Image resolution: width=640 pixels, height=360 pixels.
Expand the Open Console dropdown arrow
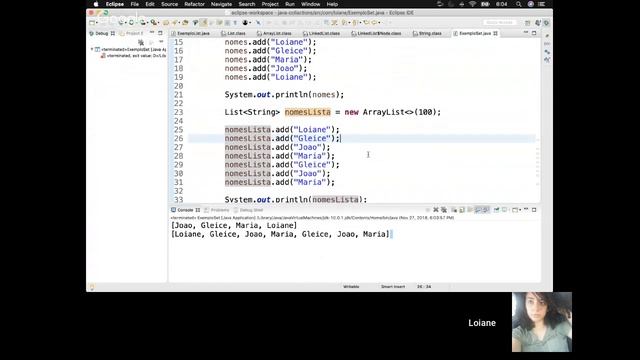coord(520,210)
